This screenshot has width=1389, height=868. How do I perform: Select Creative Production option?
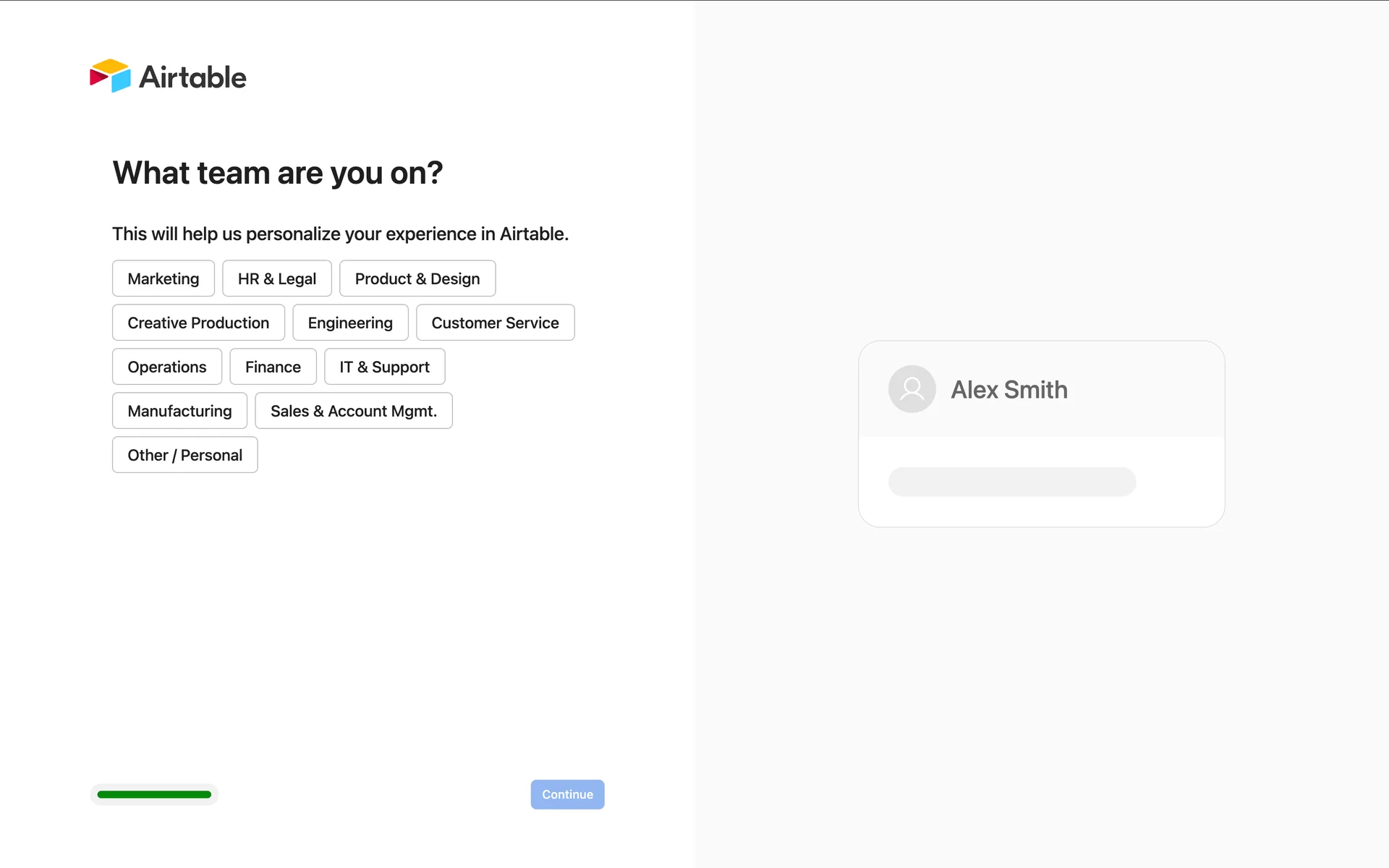pyautogui.click(x=198, y=323)
